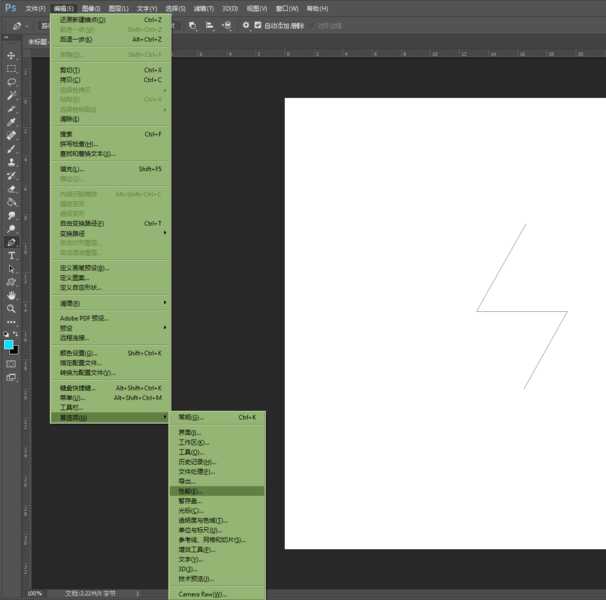The image size is (606, 600).
Task: Click the Pen tool in the toolbar
Action: [x=12, y=242]
